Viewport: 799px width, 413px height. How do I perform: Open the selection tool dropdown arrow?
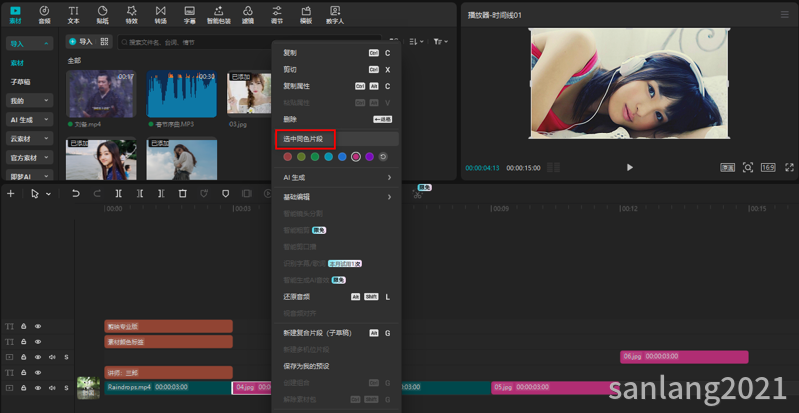[x=48, y=194]
